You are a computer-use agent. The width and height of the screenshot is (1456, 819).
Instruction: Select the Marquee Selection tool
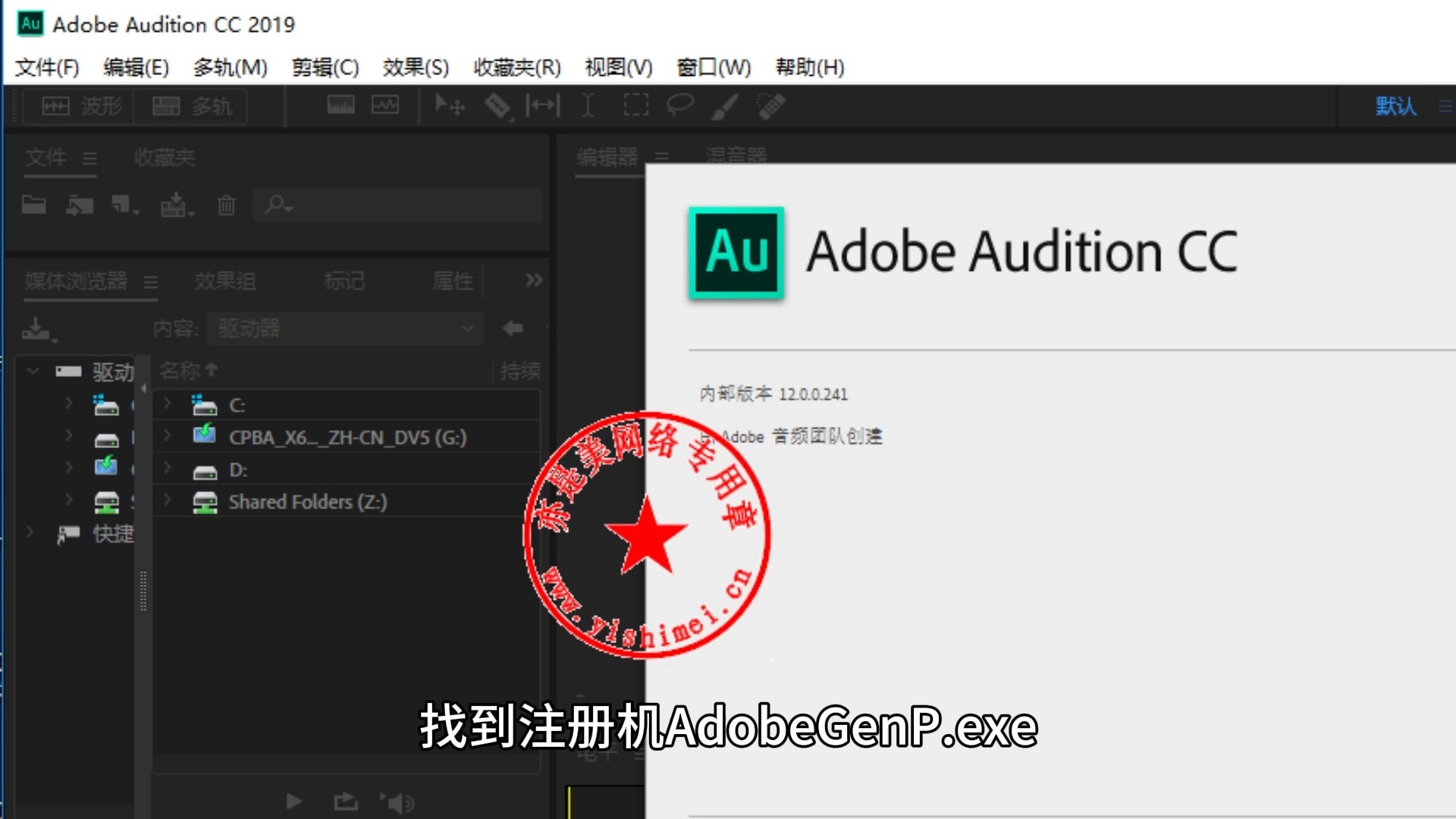coord(635,105)
